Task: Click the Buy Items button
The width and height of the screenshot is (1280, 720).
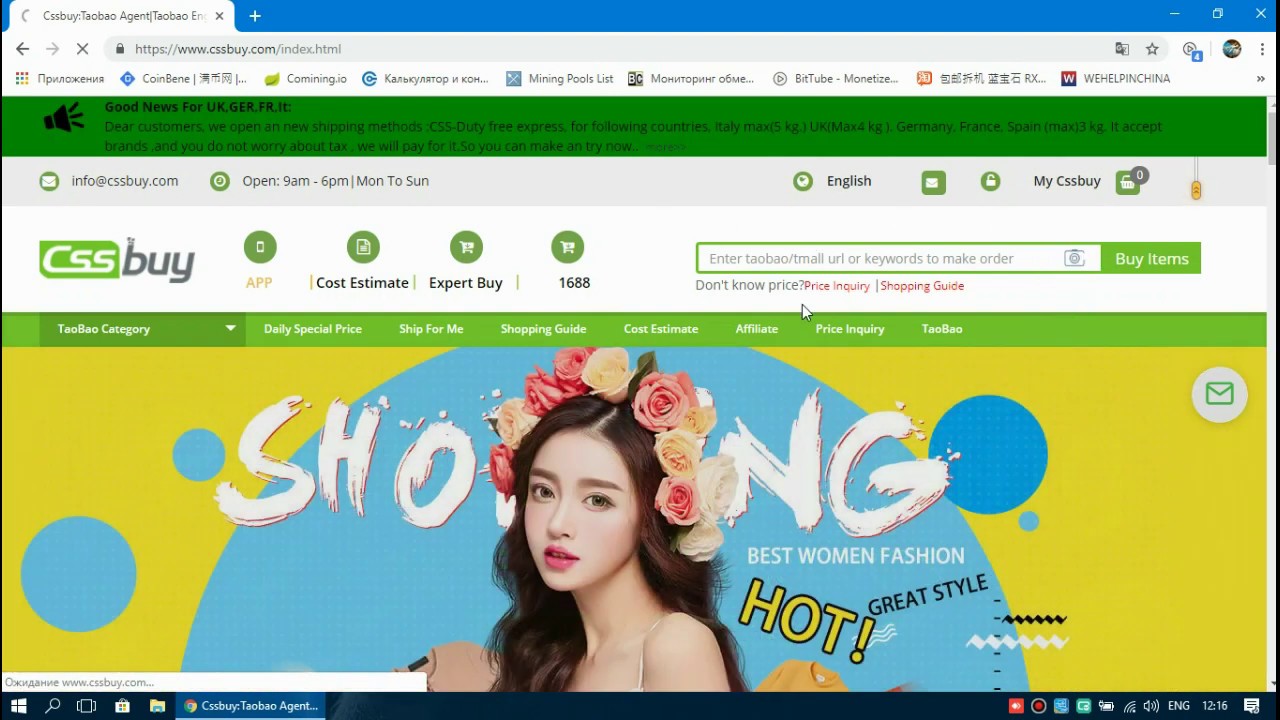Action: click(1151, 258)
